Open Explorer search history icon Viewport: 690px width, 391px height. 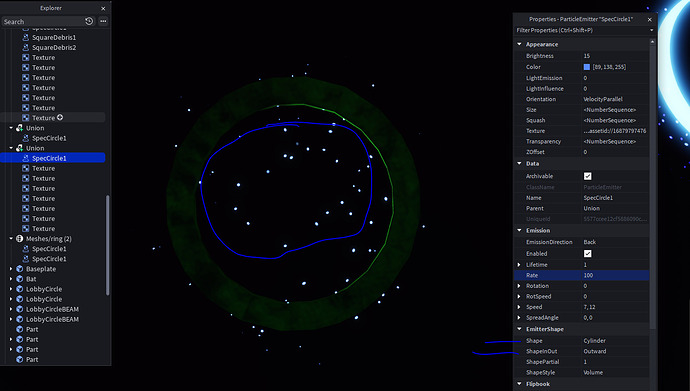(89, 21)
